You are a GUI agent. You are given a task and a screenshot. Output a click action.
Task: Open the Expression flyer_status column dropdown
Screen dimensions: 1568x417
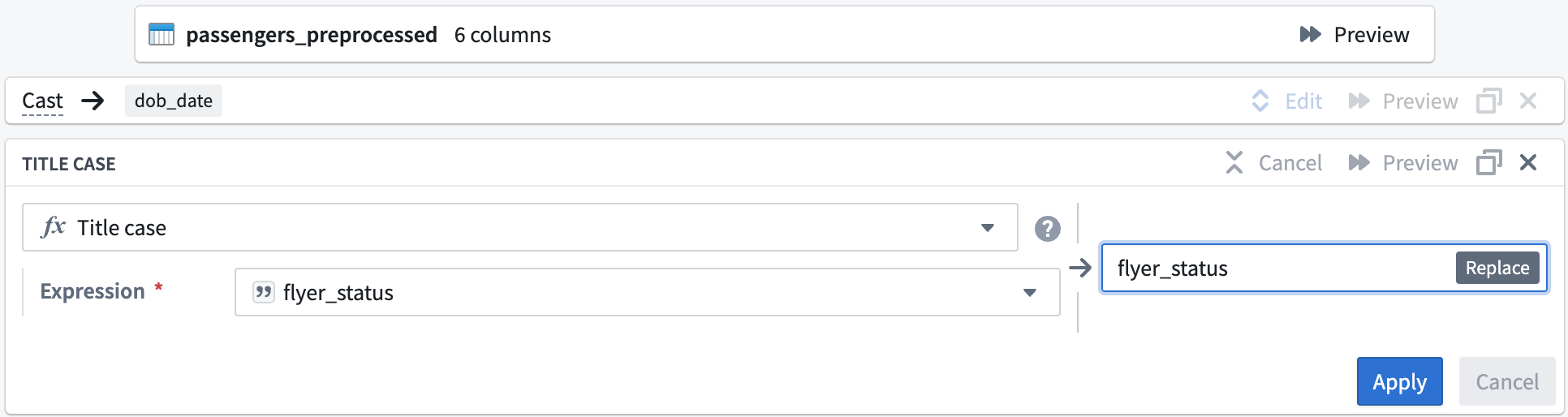click(x=647, y=292)
